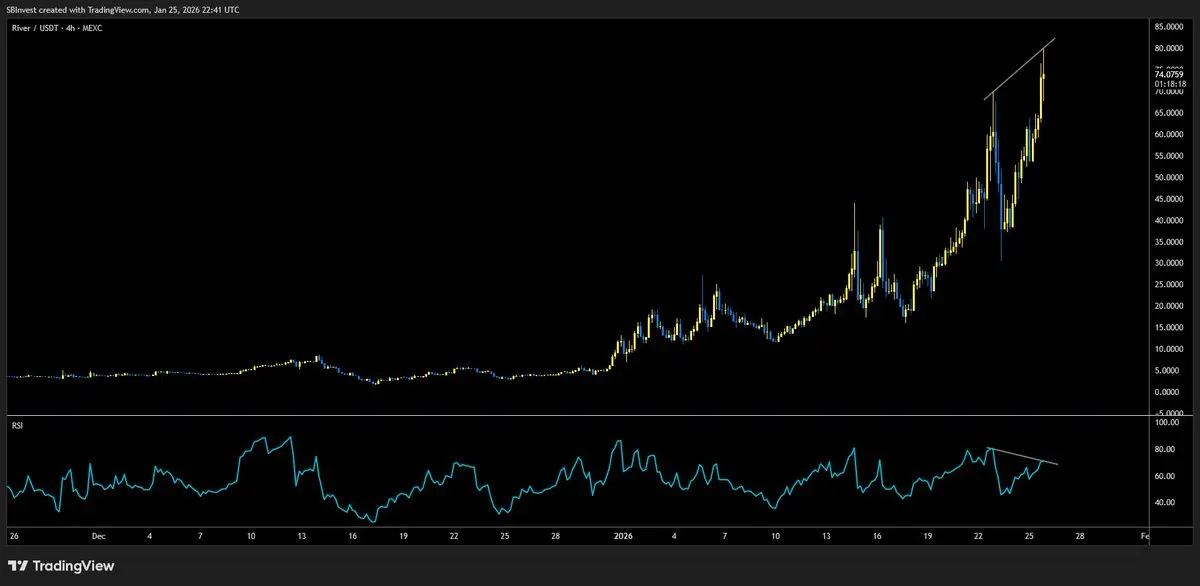
Task: Click the 80.0000 price axis label
Action: (x=1169, y=48)
